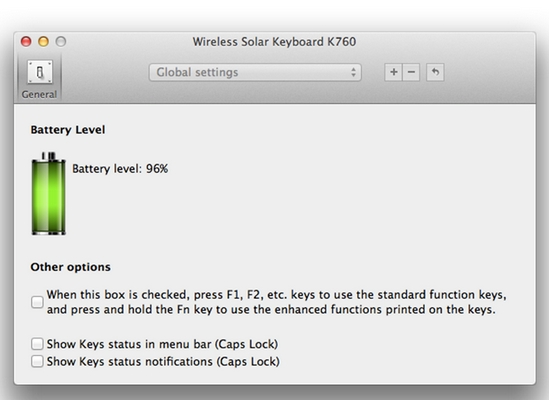Click the gray zoom window button
Image resolution: width=549 pixels, height=400 pixels.
point(61,42)
